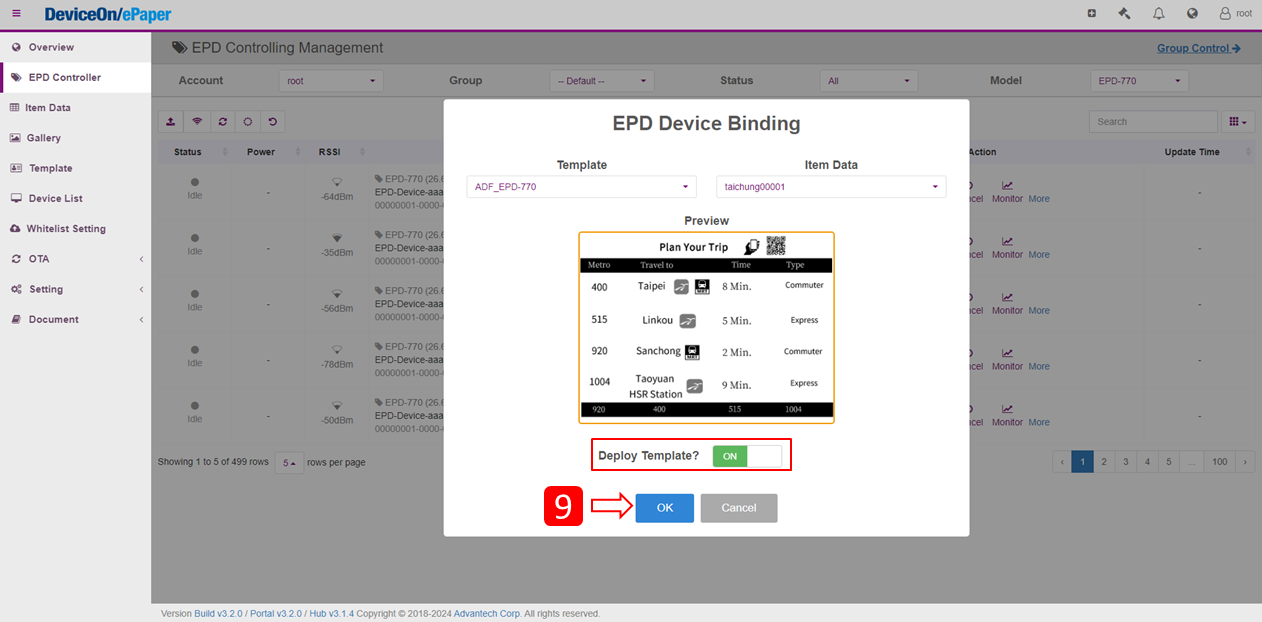Screen dimensions: 1262x622
Task: Click the globe language icon
Action: [1192, 14]
